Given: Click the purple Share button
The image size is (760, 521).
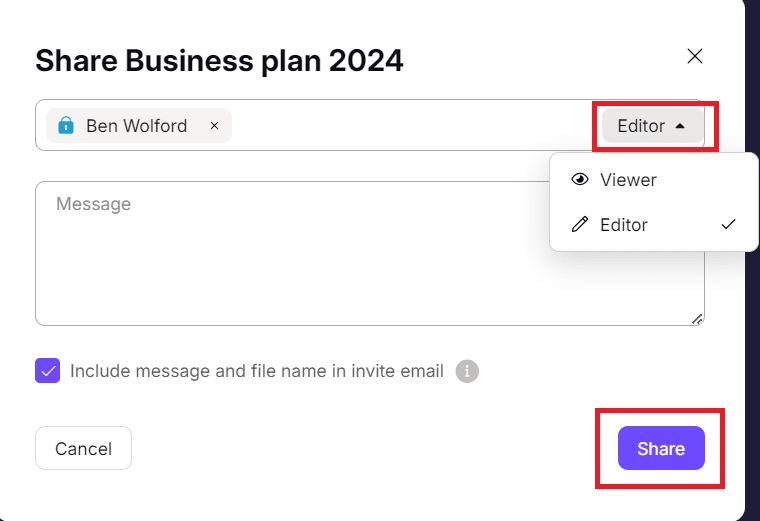Looking at the screenshot, I should pos(661,448).
